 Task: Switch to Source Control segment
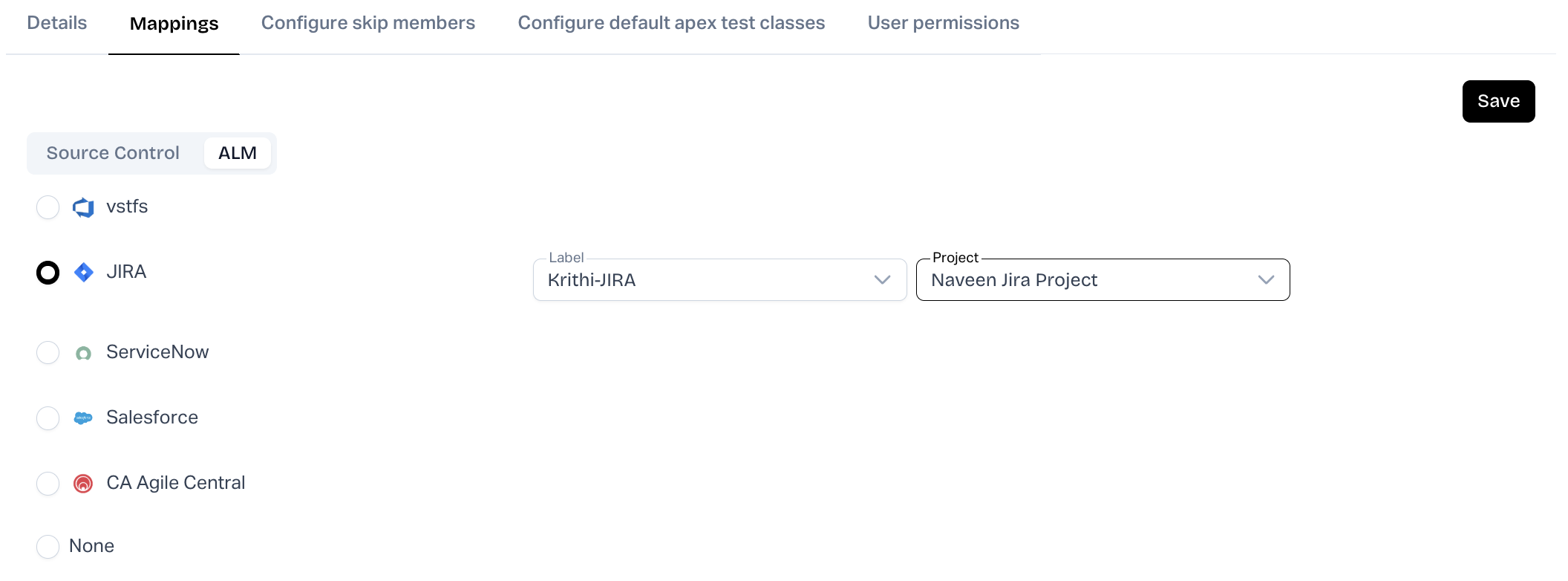point(113,153)
